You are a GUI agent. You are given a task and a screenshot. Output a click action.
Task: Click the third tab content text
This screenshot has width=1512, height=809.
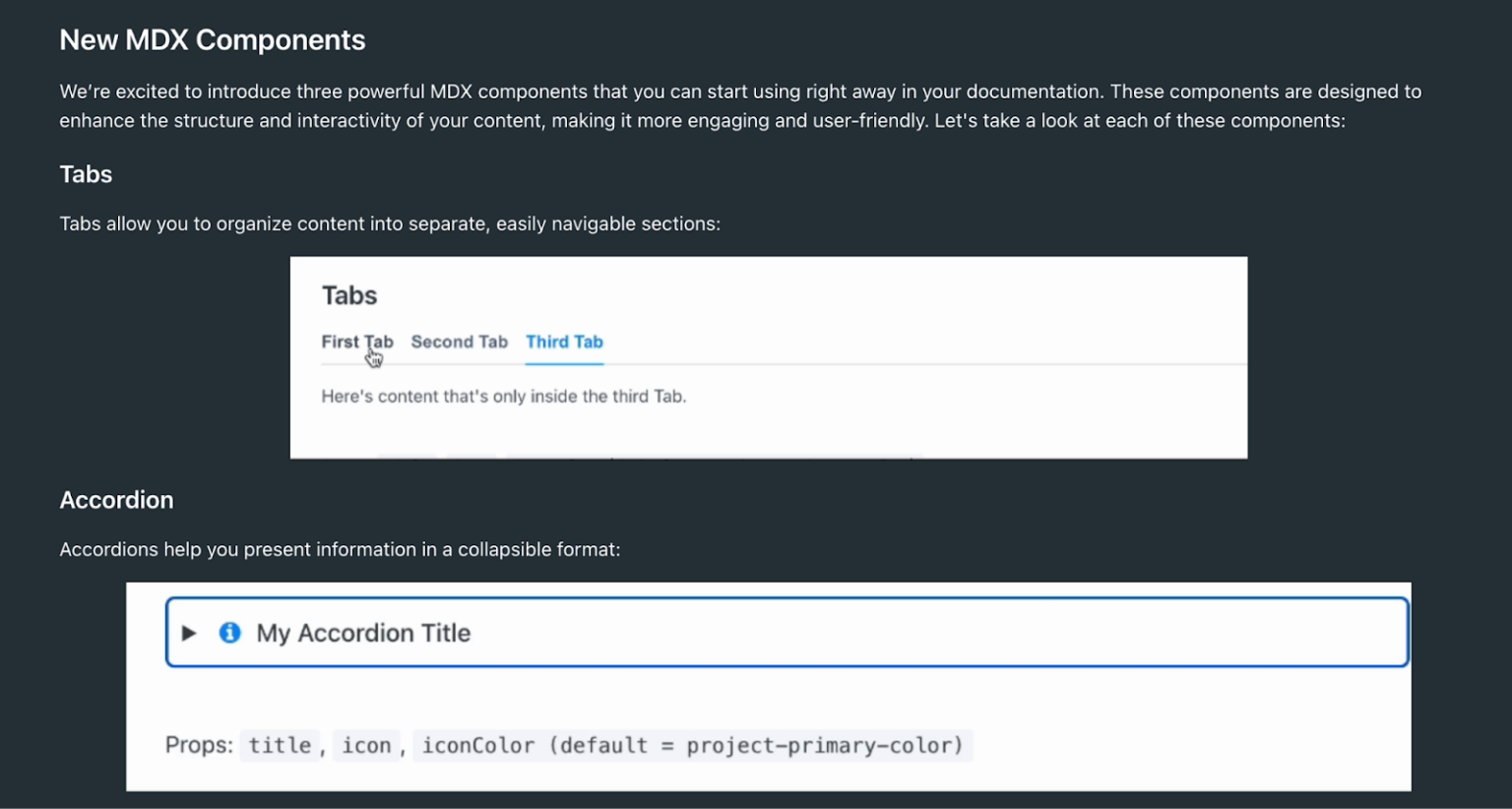(x=504, y=396)
